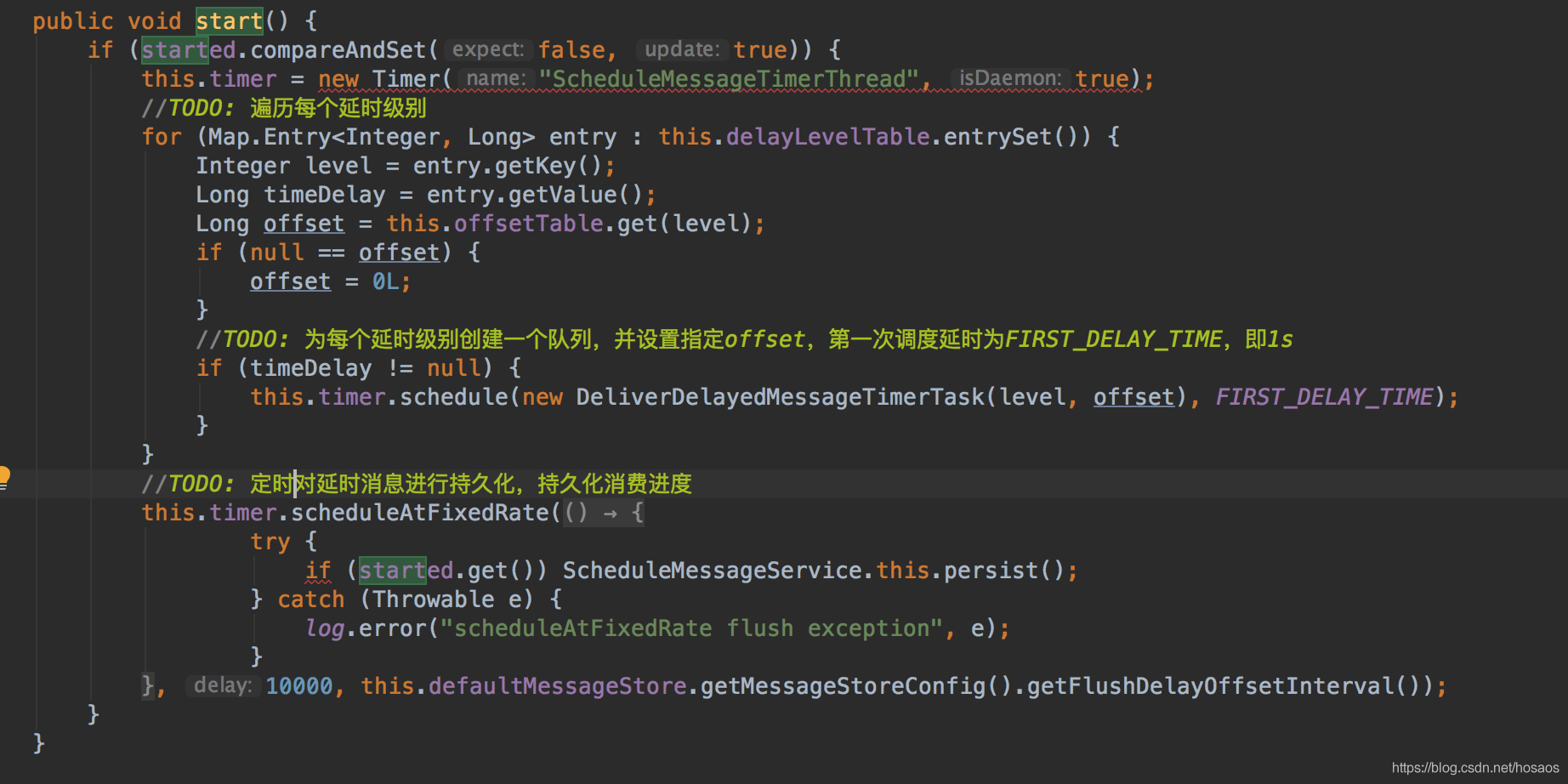Viewport: 1568px width, 784px height.
Task: Click the folded closing brace before delay hint
Action: [x=148, y=686]
